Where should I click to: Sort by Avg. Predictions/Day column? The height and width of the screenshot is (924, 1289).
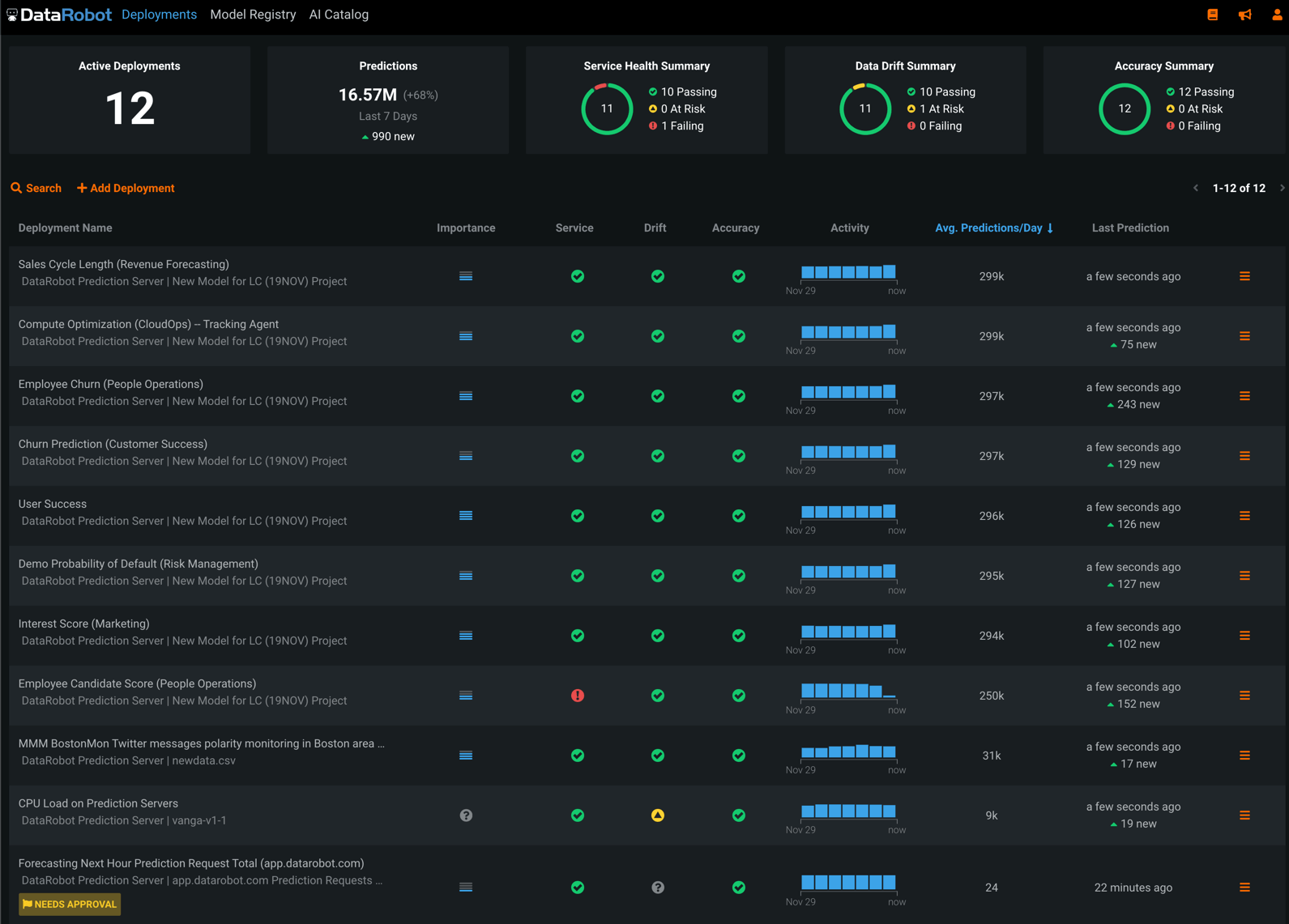(x=994, y=228)
